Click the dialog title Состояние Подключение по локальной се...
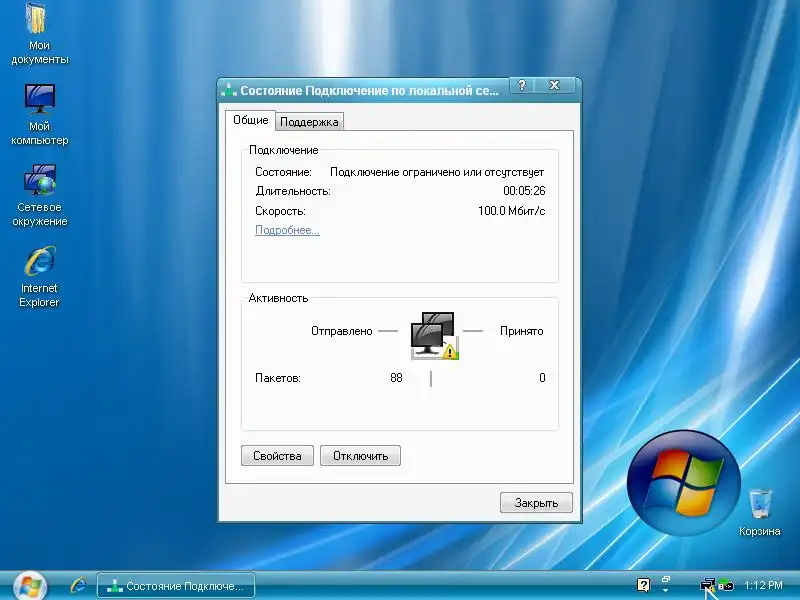This screenshot has height=600, width=800. 369,91
